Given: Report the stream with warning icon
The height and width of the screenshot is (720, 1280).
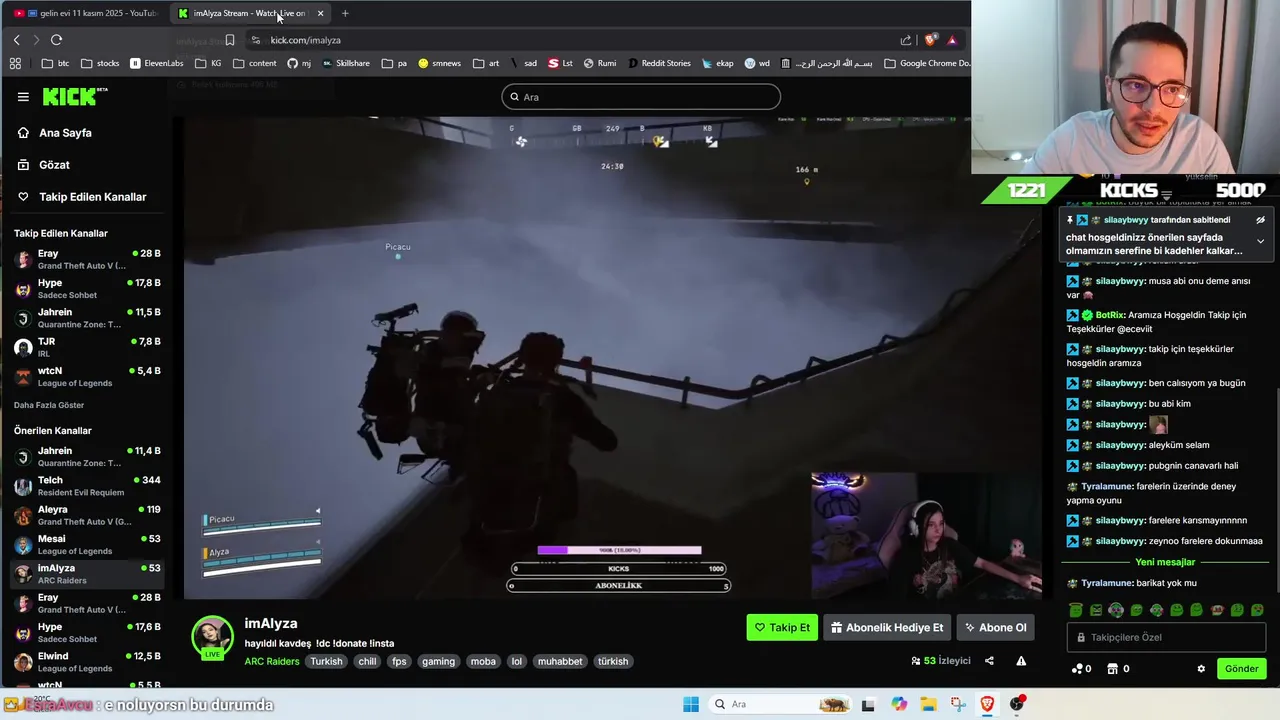Looking at the screenshot, I should point(1021,661).
